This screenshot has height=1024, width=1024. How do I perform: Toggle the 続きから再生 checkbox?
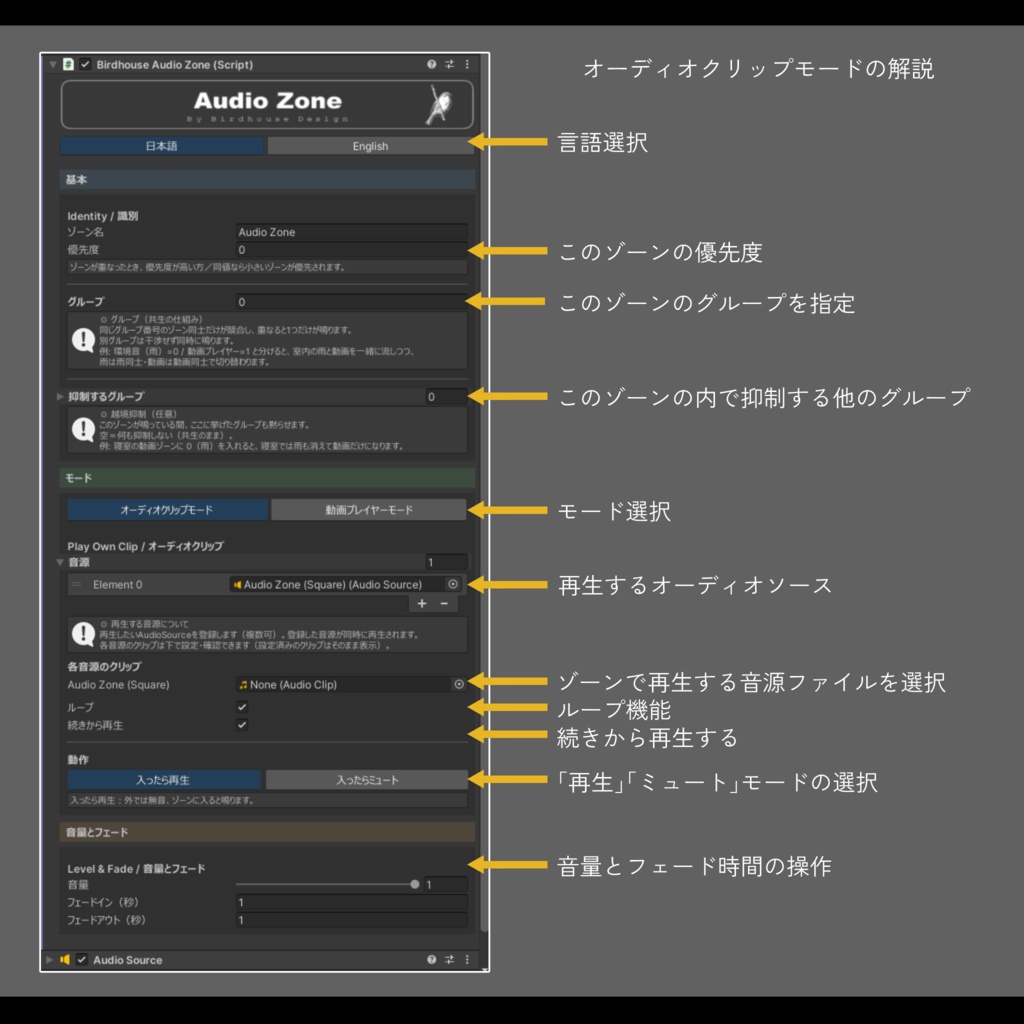coord(242,724)
